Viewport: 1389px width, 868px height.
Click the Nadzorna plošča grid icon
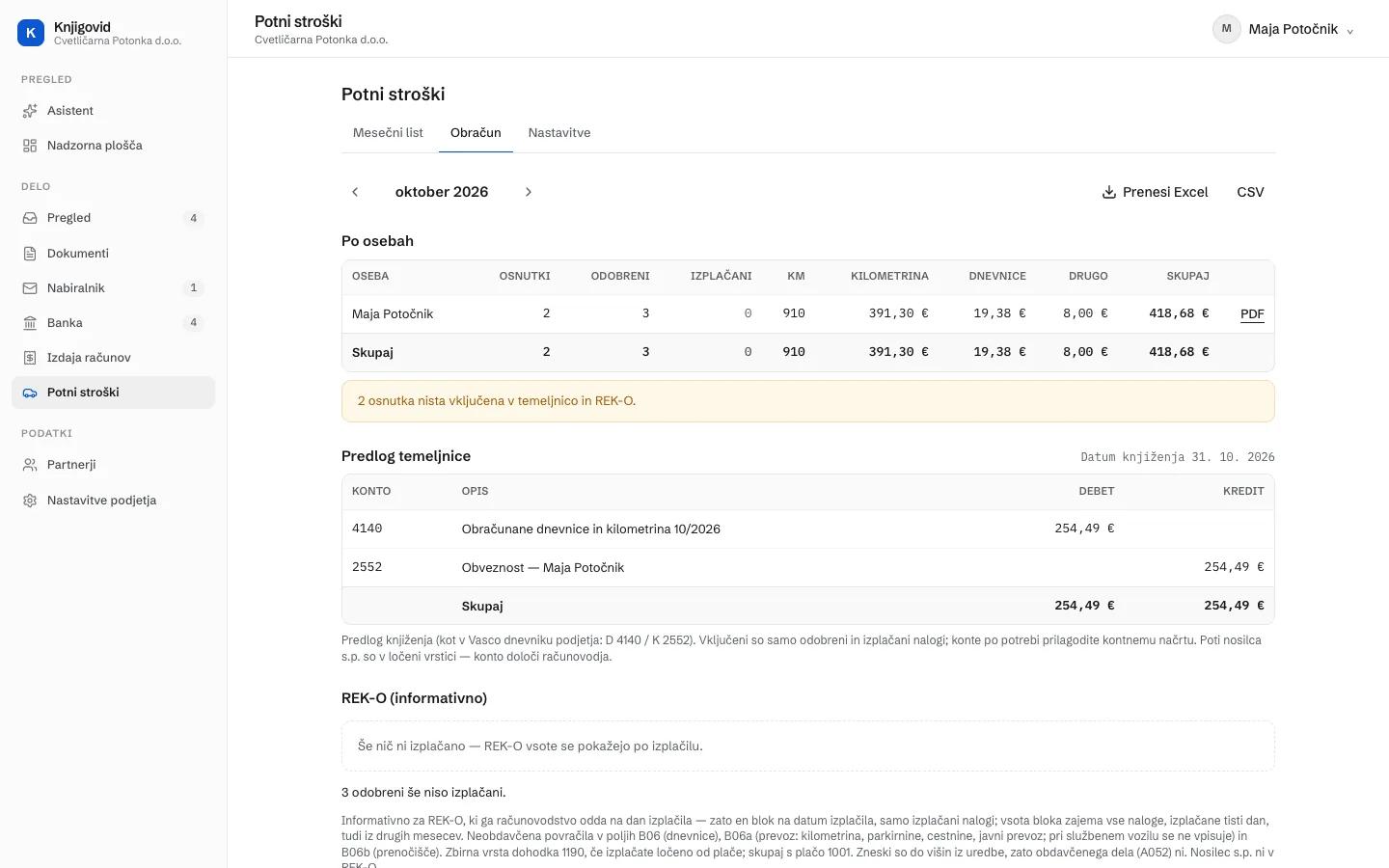[x=30, y=146]
